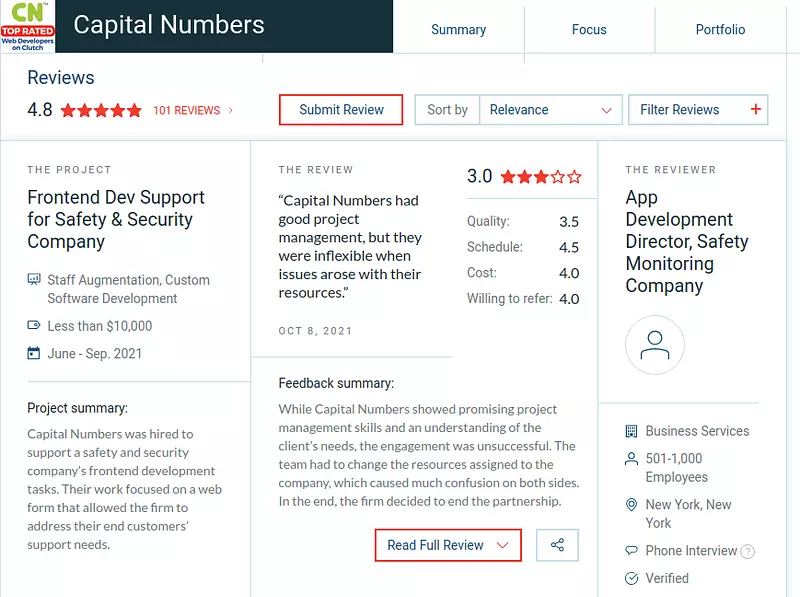Click the Reviews heading

coord(61,78)
